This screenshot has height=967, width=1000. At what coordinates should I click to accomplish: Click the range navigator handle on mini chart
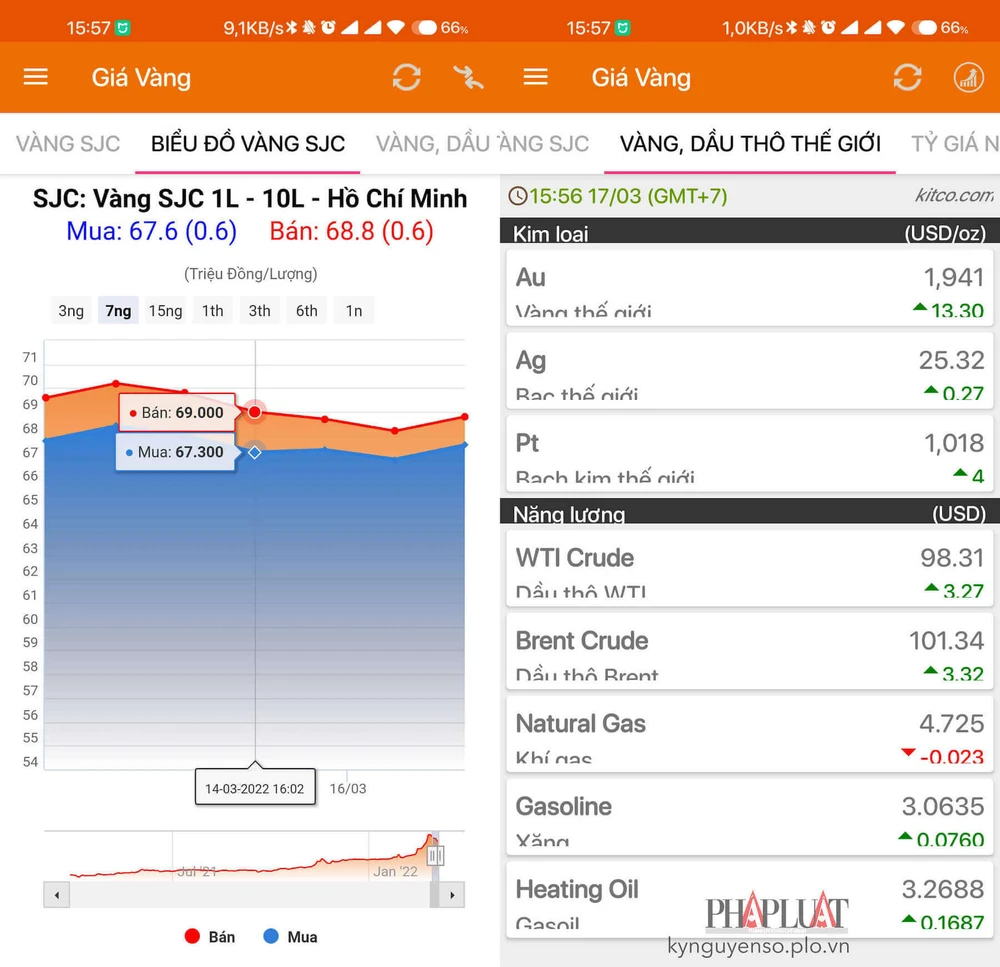[x=435, y=855]
